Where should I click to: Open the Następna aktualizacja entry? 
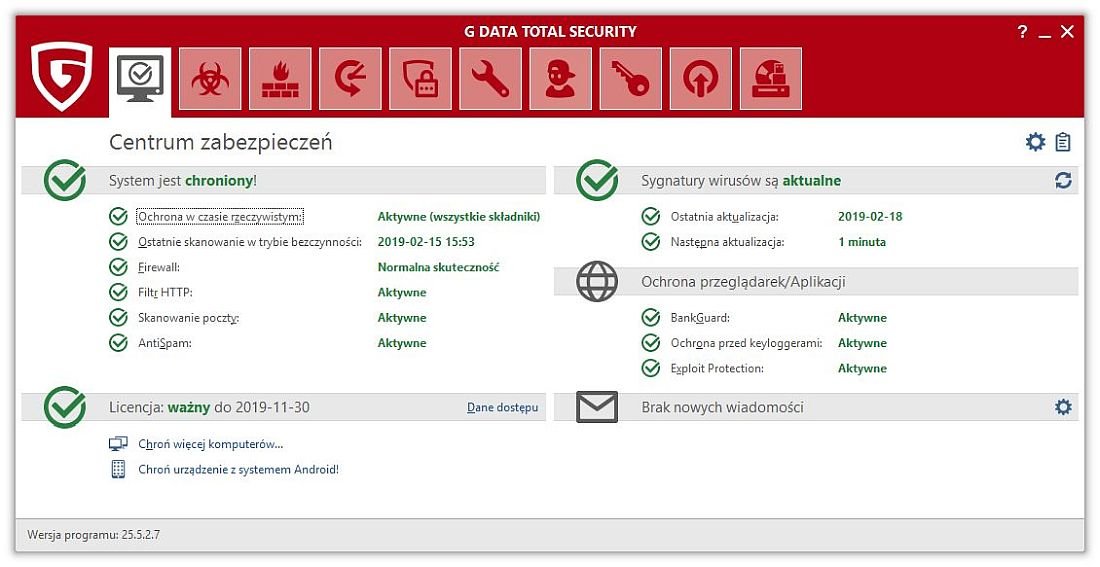coord(727,242)
